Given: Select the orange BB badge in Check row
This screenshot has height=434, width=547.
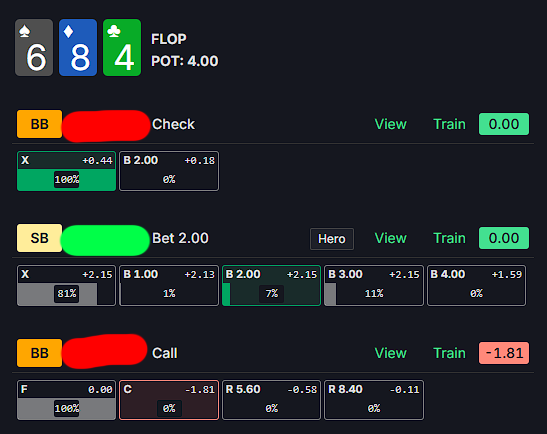Looking at the screenshot, I should click(39, 124).
